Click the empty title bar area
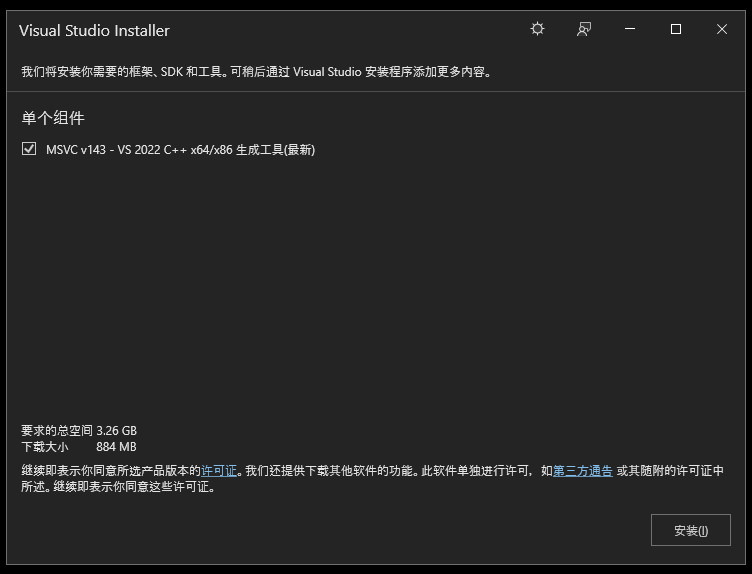Image resolution: width=752 pixels, height=574 pixels. click(x=350, y=30)
